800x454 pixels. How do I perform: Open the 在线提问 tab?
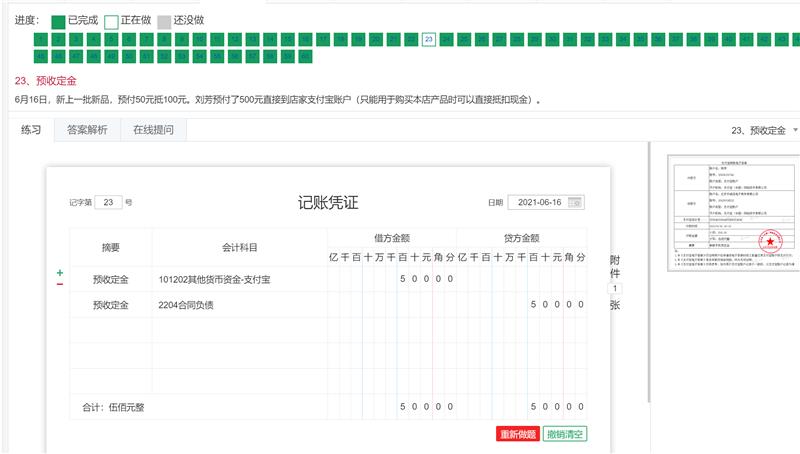point(153,130)
